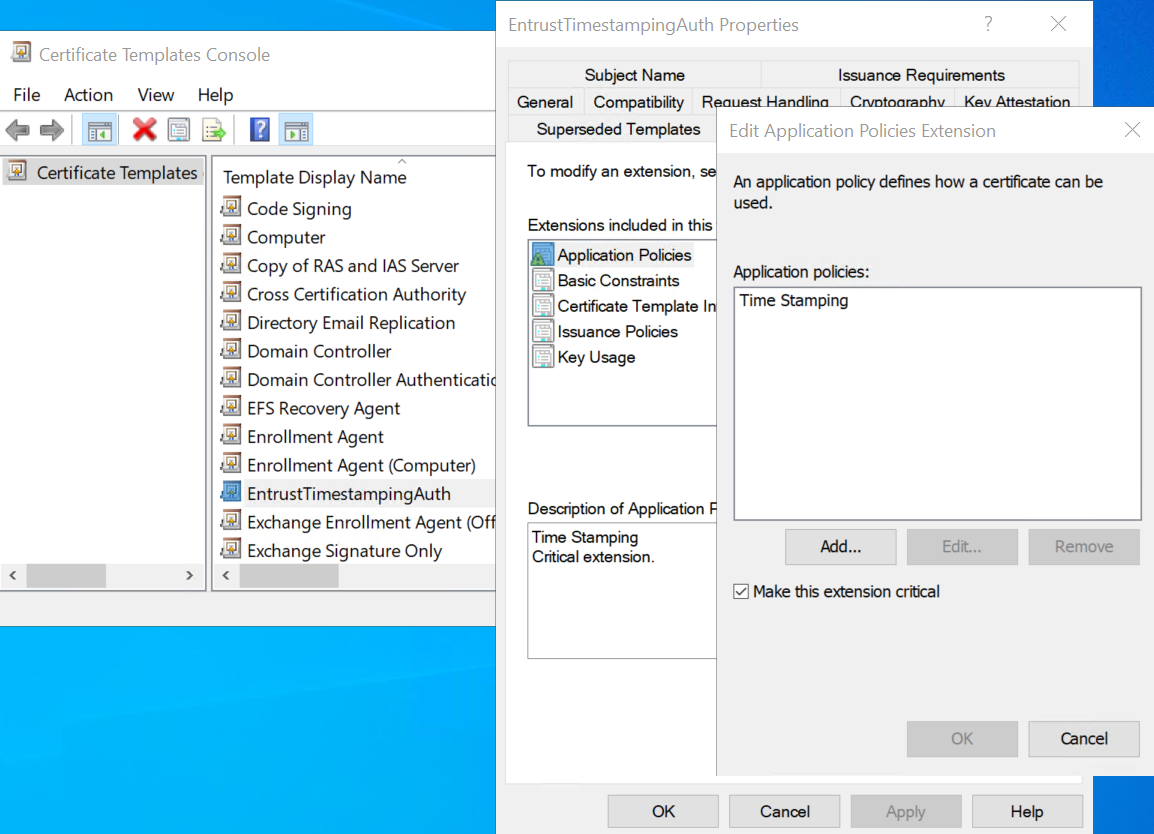Viewport: 1154px width, 834px height.
Task: Click the Add... button for application policies
Action: point(840,547)
